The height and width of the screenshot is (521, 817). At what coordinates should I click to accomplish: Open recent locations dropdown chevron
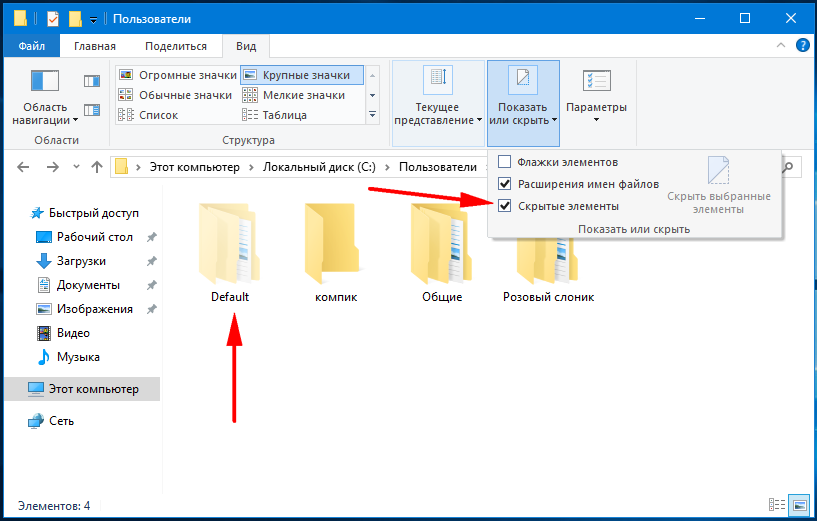(x=77, y=167)
